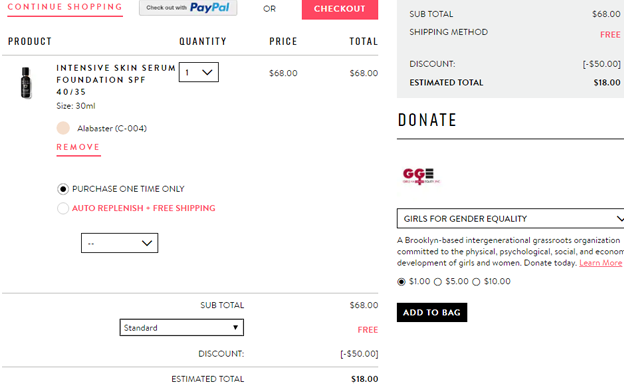Select the $1.00 donation amount
The image size is (624, 387).
(401, 282)
